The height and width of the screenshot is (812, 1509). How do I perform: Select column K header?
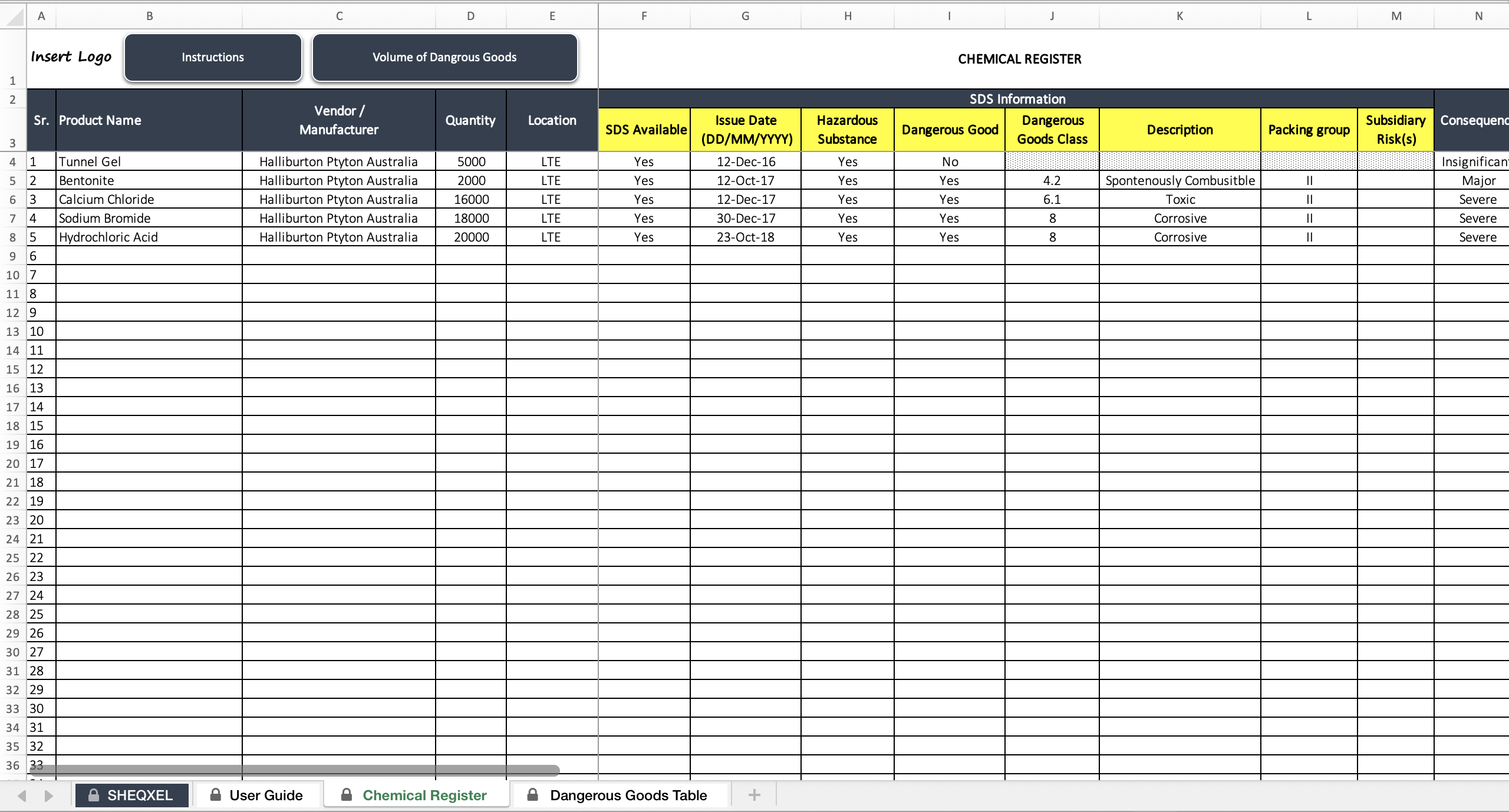click(x=1180, y=16)
